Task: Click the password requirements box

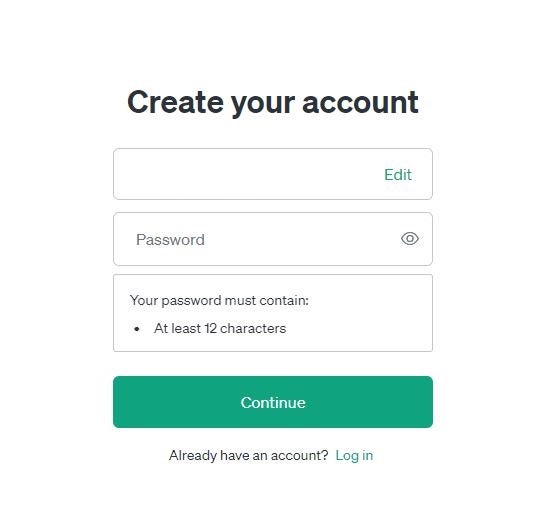Action: pyautogui.click(x=273, y=313)
